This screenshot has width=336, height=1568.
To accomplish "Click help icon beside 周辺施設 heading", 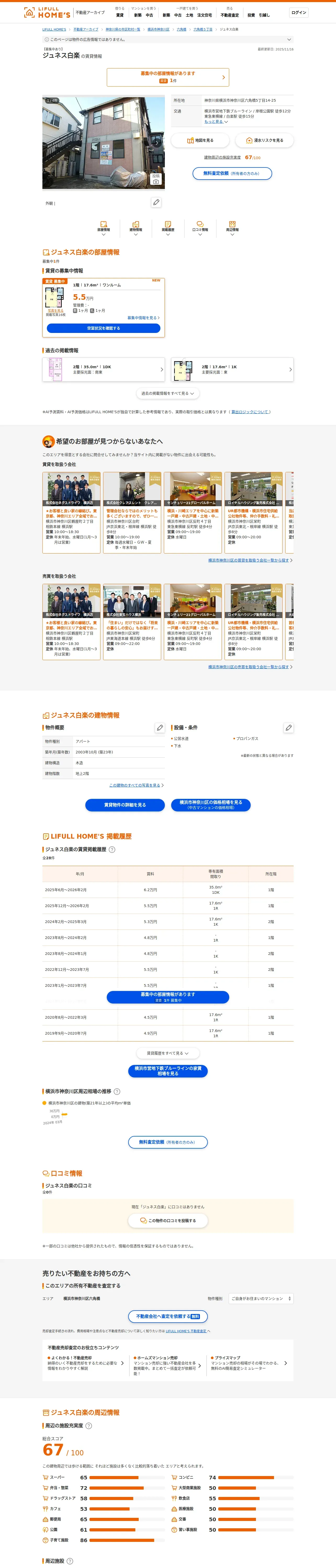I will pos(70,1561).
